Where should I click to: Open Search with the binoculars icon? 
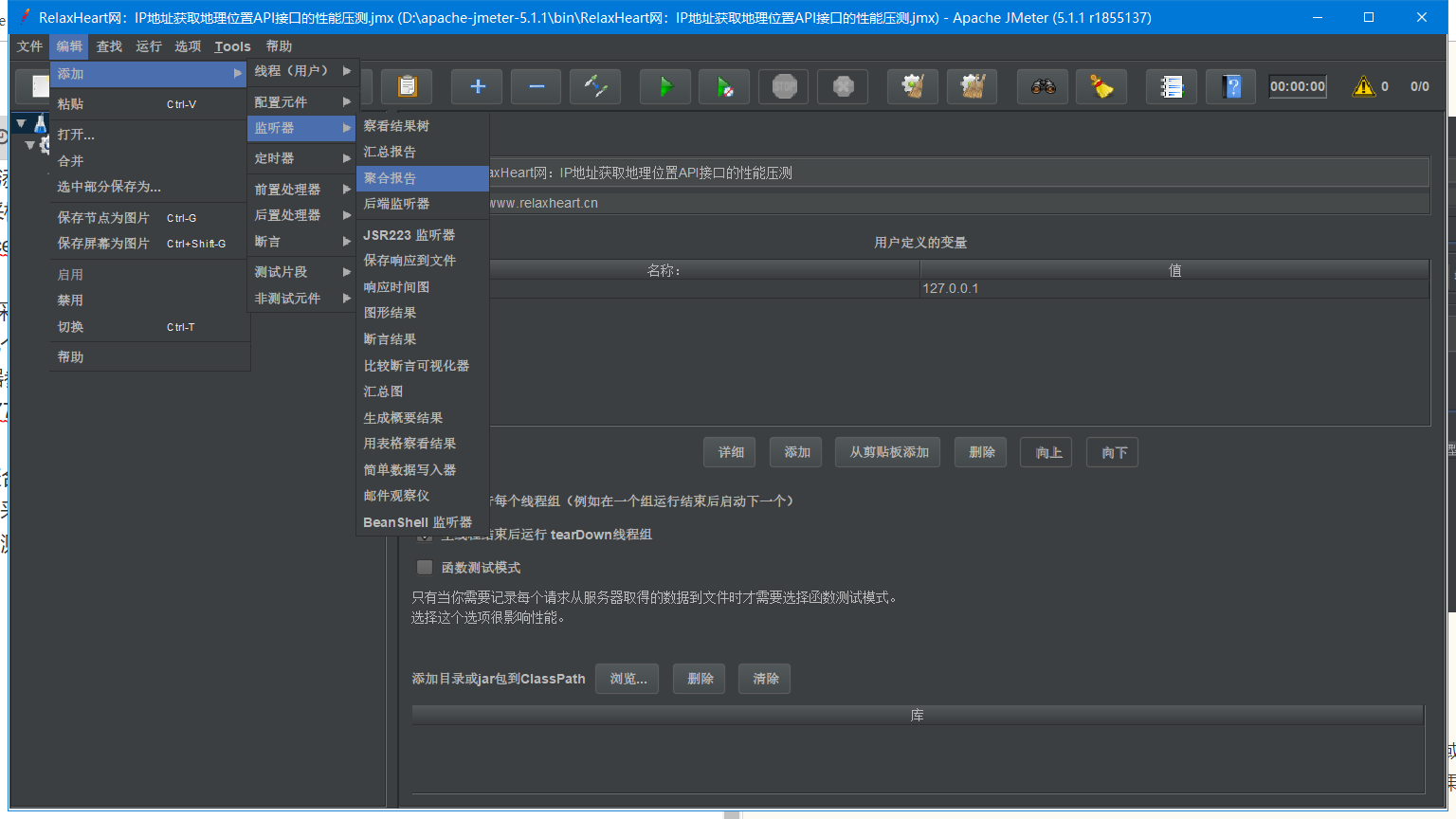coord(1043,86)
